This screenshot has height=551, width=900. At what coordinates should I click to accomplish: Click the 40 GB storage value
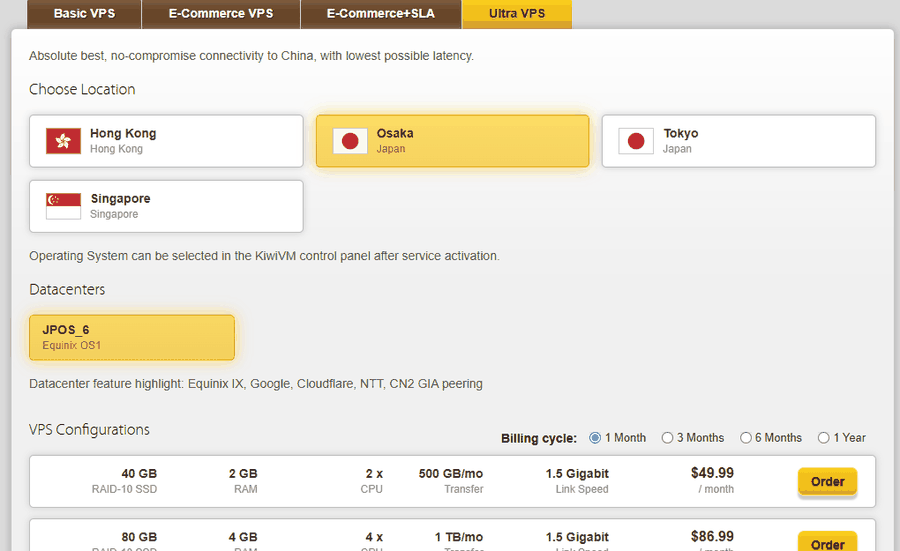pyautogui.click(x=139, y=474)
